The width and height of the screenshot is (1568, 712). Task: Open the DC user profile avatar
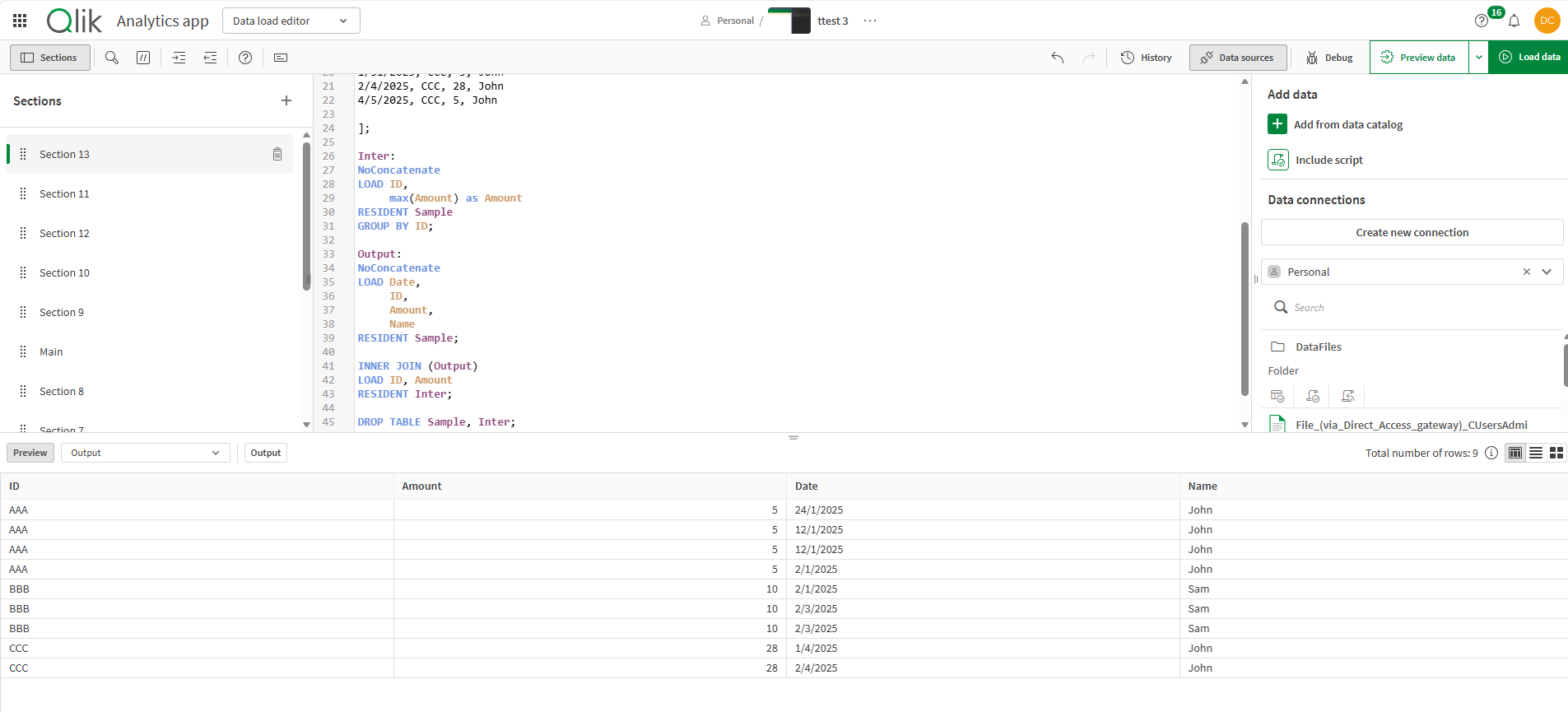(x=1547, y=21)
